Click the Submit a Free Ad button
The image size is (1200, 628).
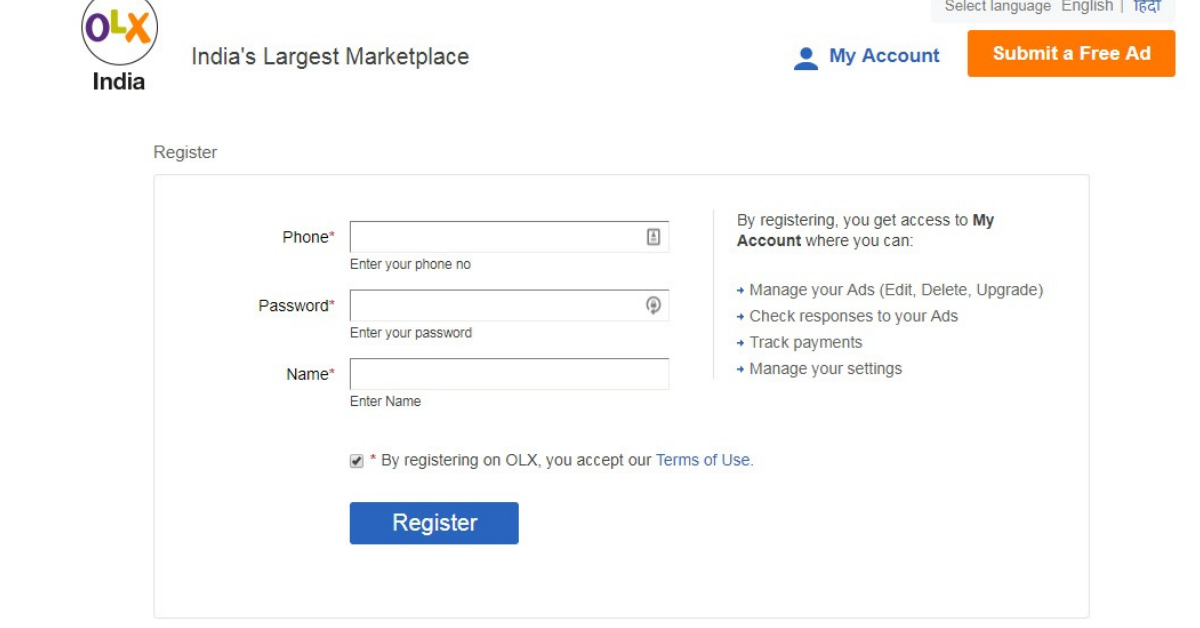pos(1071,54)
